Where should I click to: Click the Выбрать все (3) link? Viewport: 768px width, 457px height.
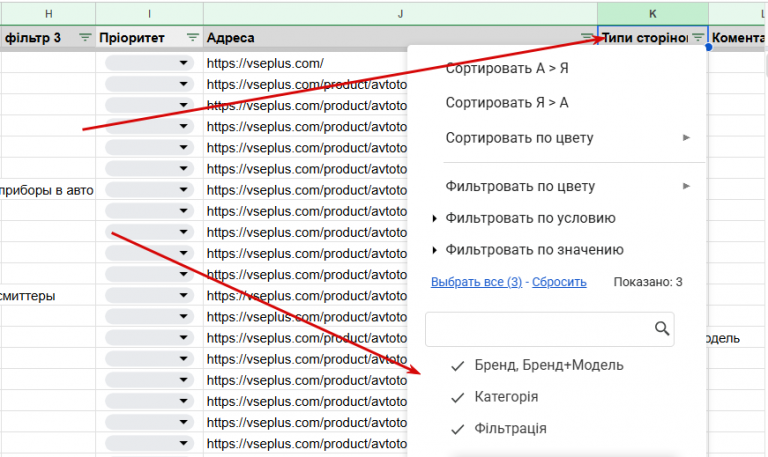click(476, 282)
